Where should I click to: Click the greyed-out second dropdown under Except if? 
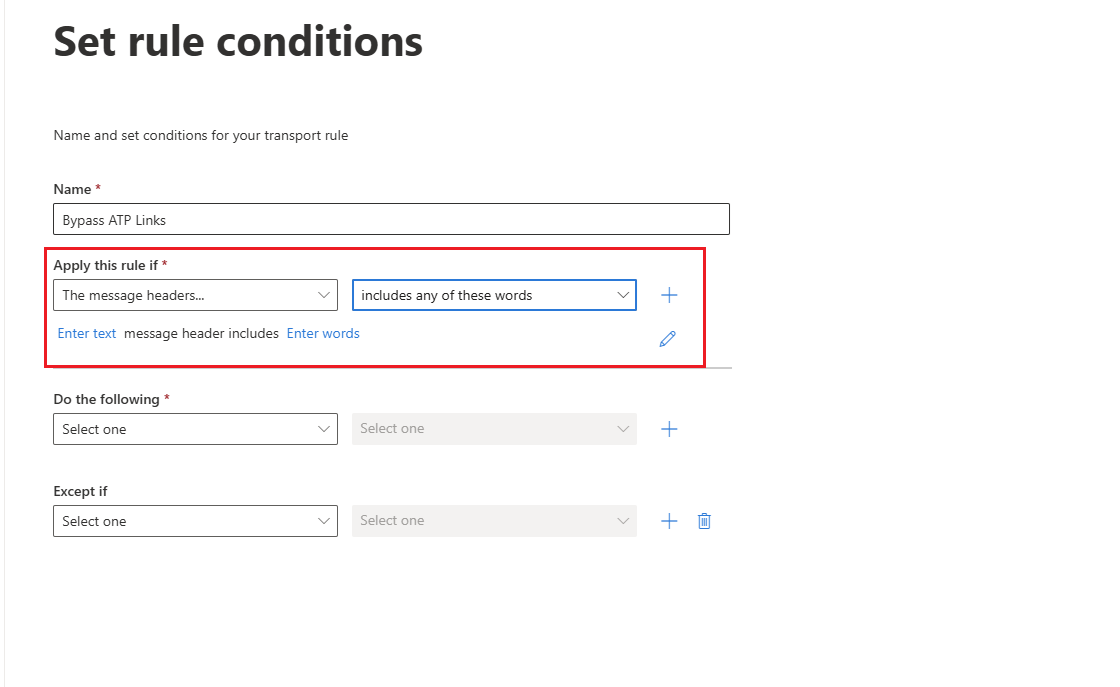[x=494, y=521]
